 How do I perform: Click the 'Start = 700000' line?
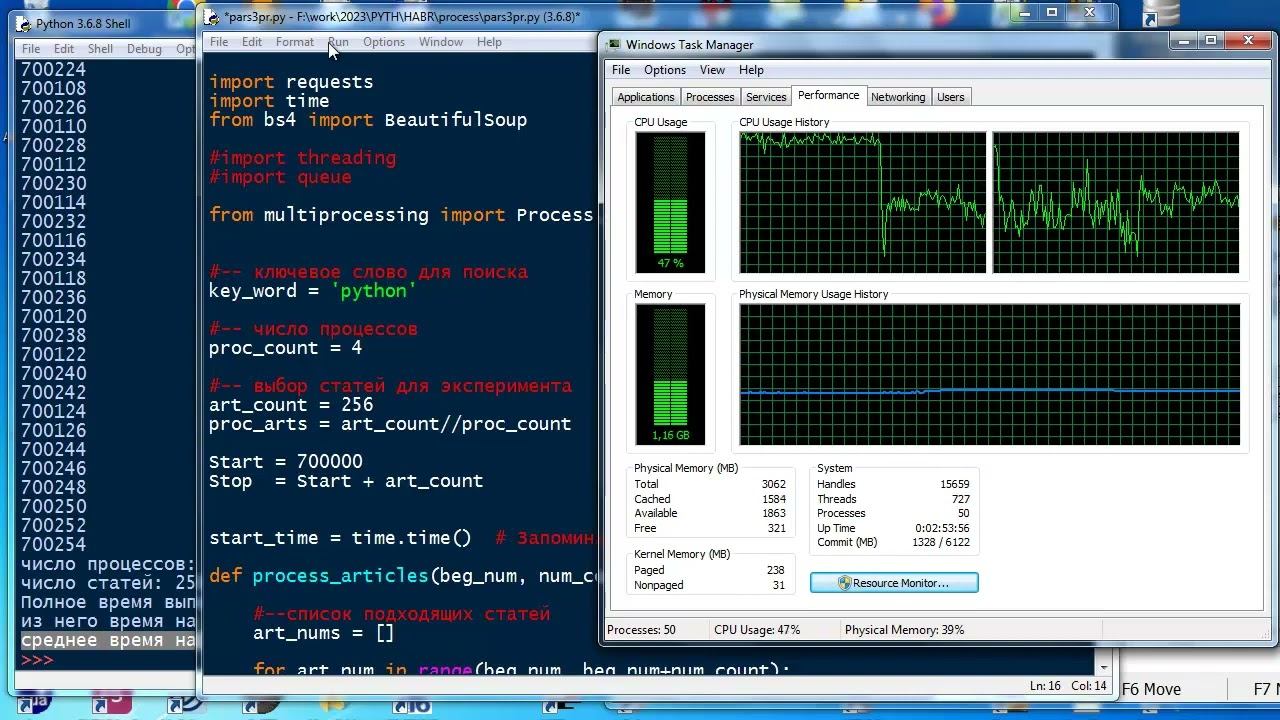pyautogui.click(x=285, y=462)
